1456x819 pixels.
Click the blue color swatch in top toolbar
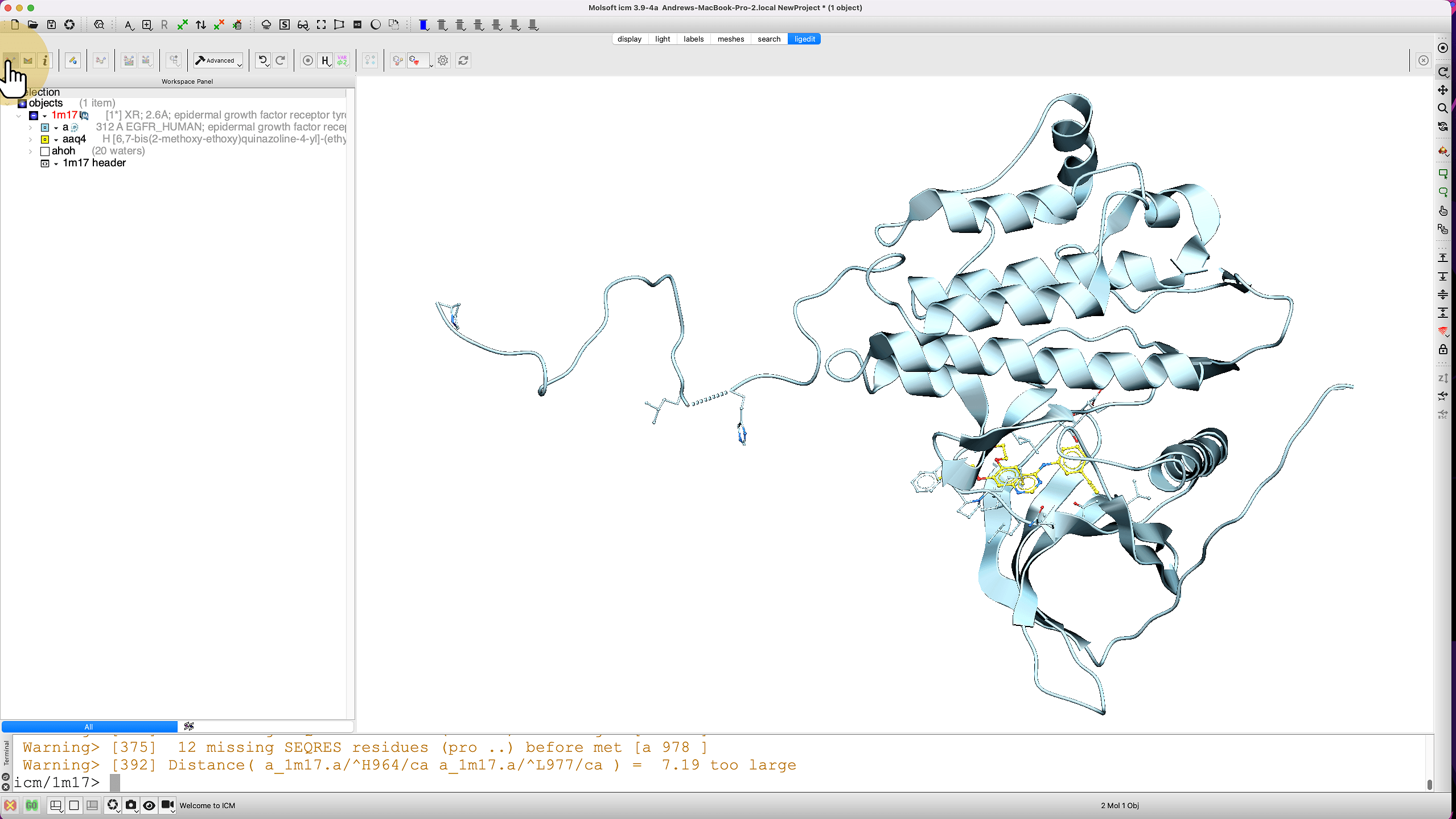coord(423,24)
